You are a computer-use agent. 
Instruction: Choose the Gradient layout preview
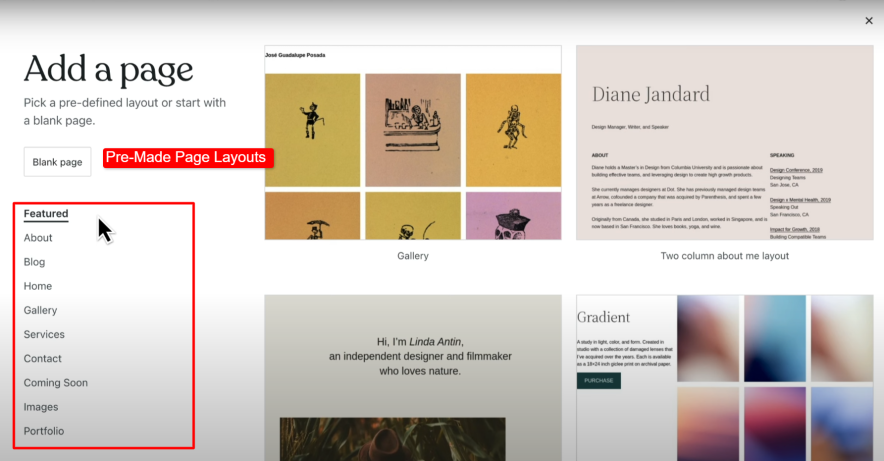point(724,378)
